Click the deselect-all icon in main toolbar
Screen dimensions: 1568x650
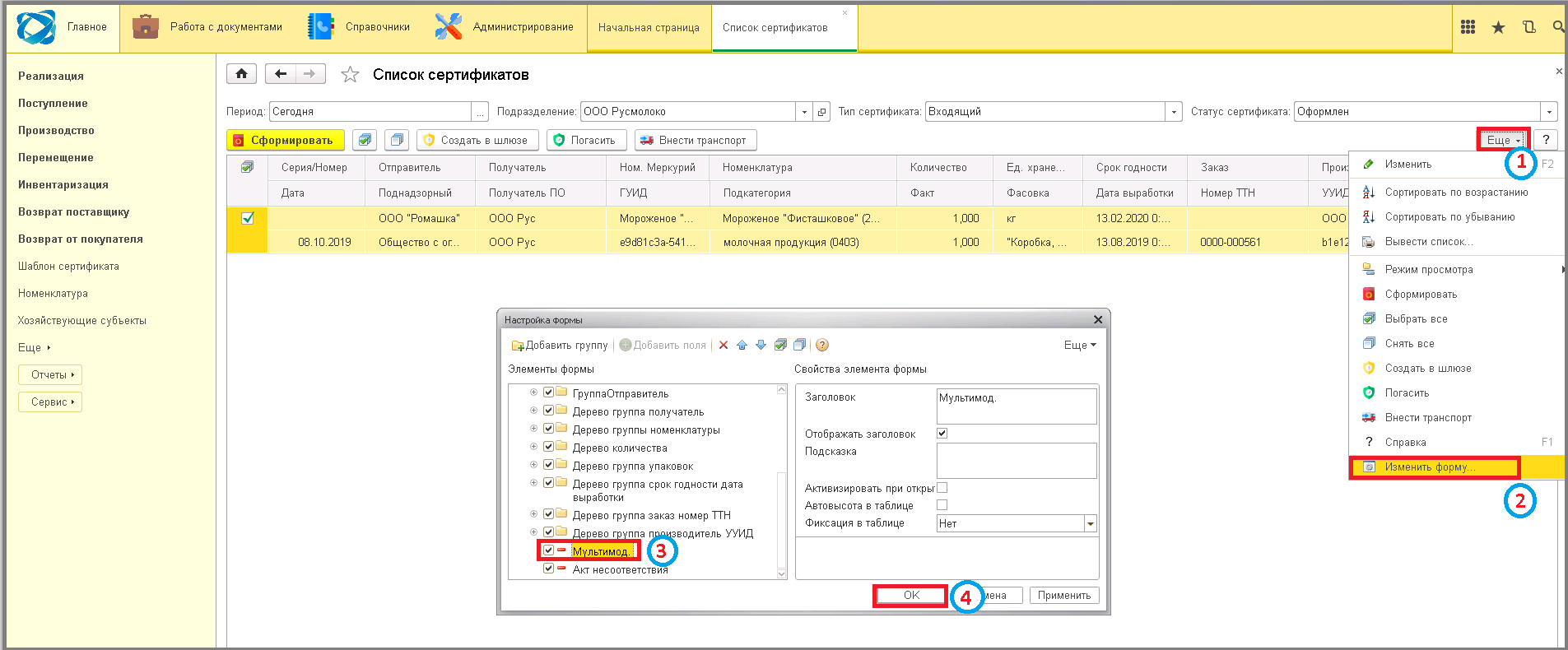pos(397,140)
